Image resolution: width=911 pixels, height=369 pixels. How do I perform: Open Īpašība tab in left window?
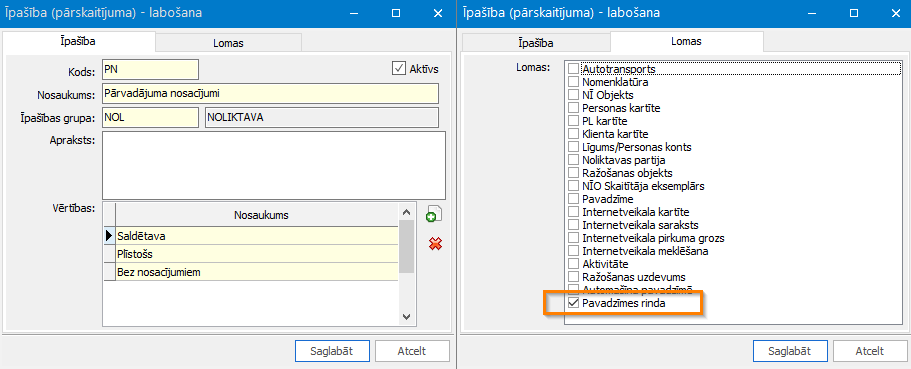pyautogui.click(x=78, y=41)
